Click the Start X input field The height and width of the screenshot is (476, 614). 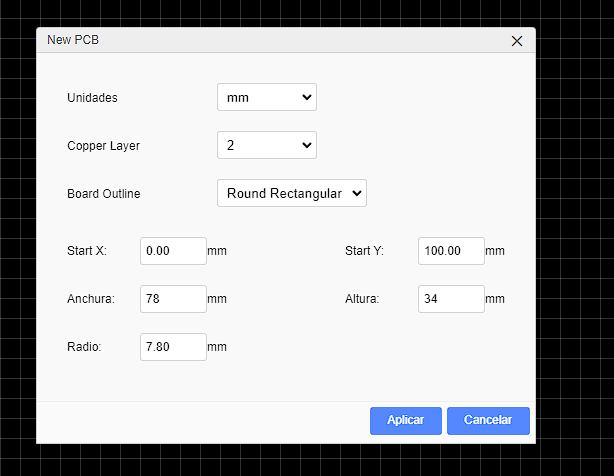pos(173,251)
